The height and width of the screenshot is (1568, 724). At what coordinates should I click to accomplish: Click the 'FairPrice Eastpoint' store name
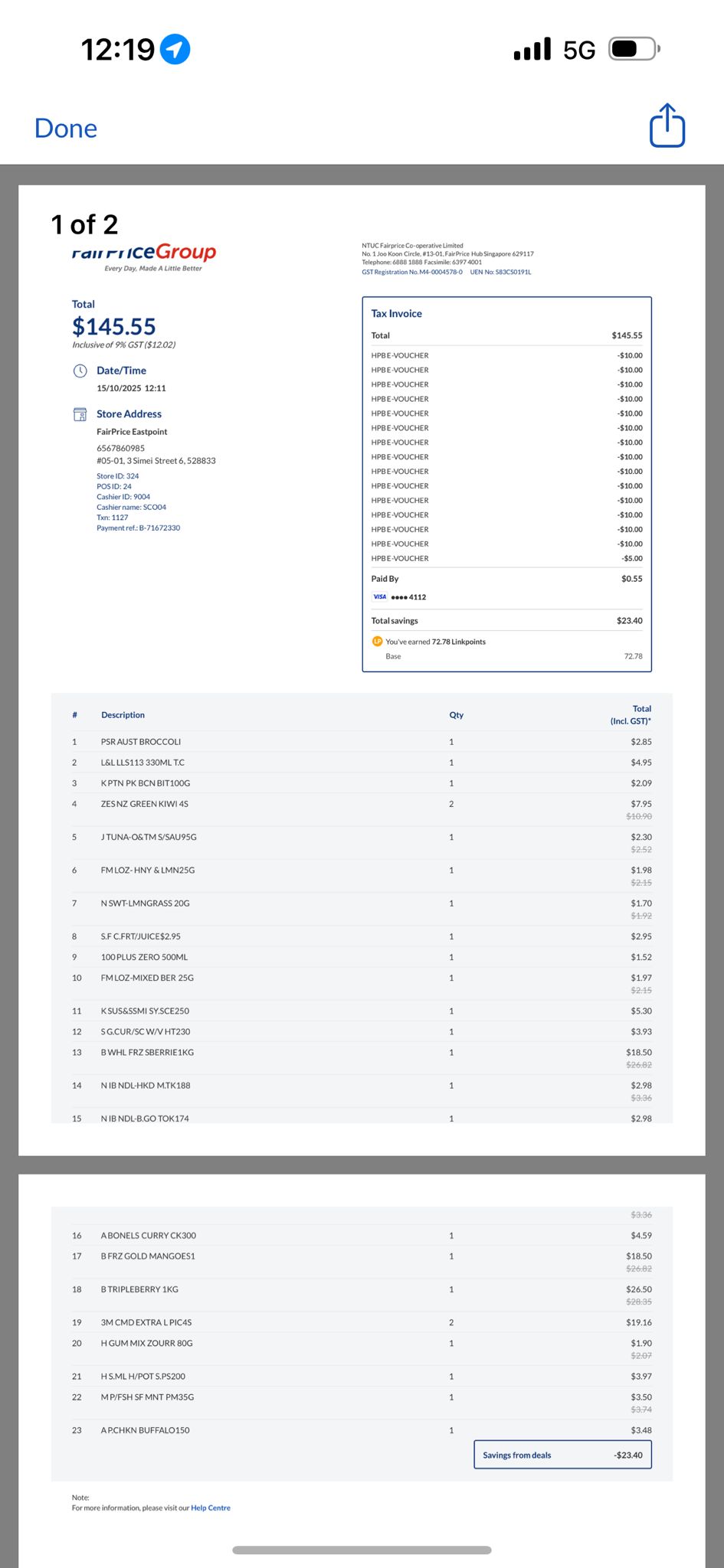click(132, 432)
